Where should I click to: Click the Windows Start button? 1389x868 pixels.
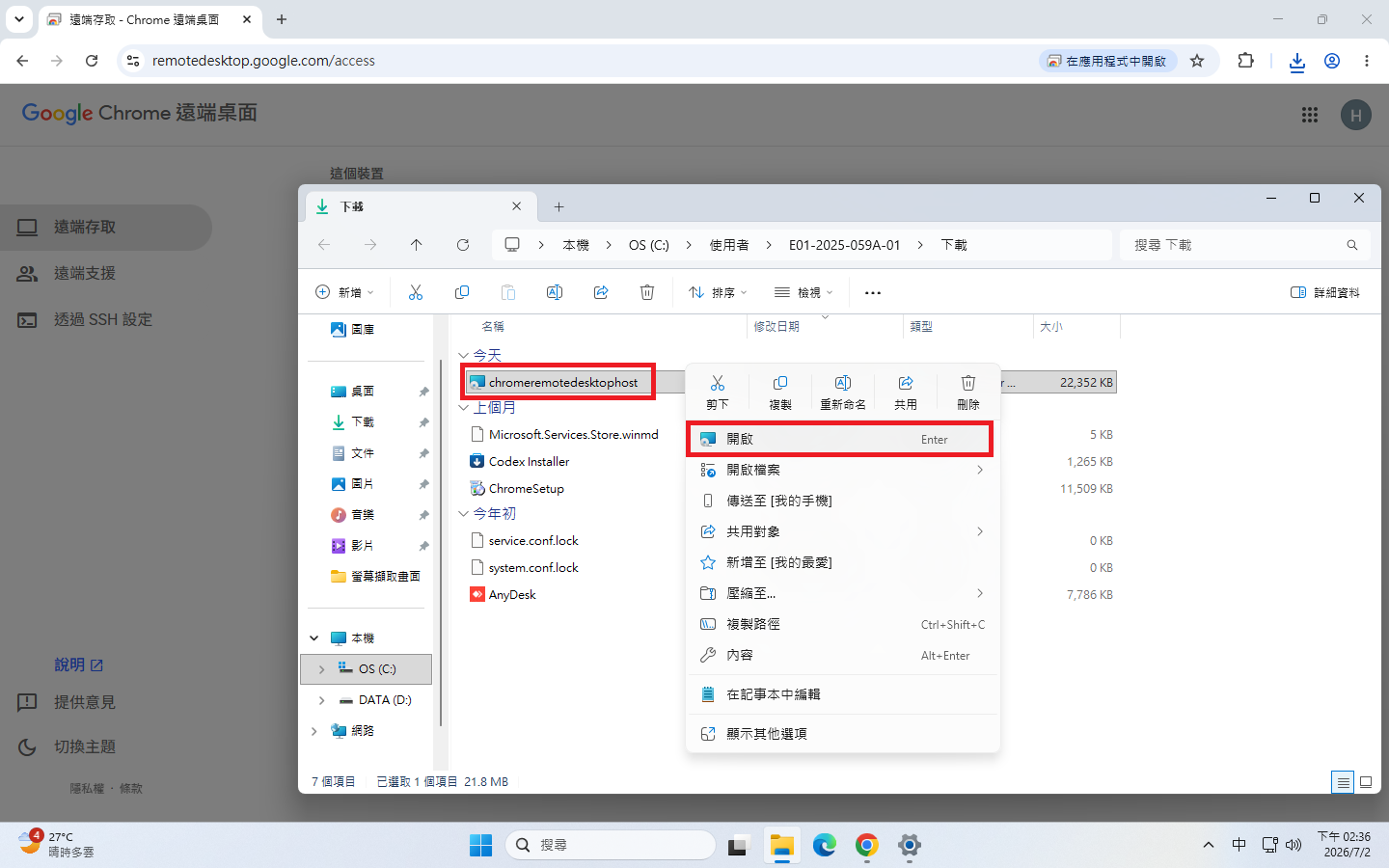tap(481, 846)
